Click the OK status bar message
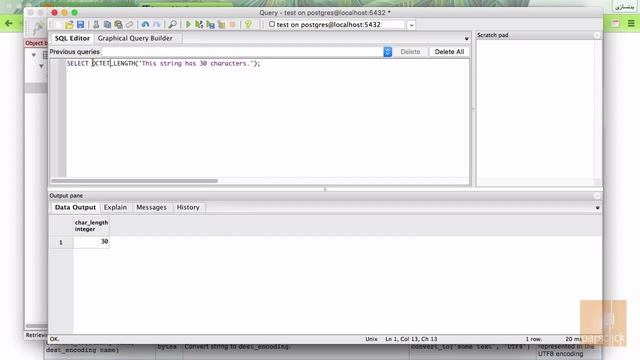The image size is (640, 360). coord(54,339)
